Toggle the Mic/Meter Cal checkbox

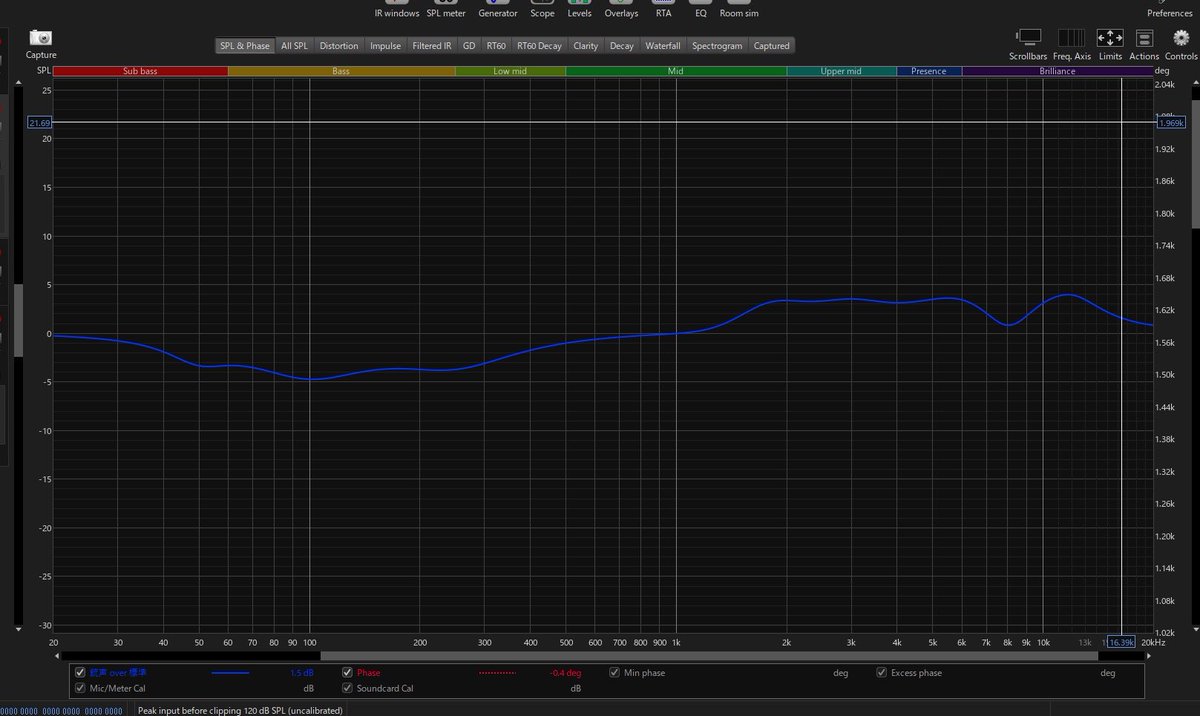click(80, 688)
